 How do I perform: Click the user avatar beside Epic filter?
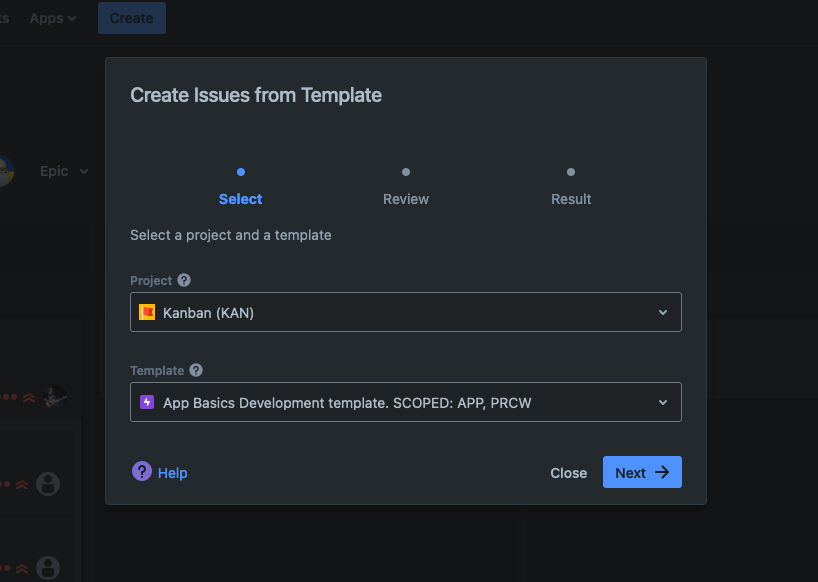tap(5, 171)
